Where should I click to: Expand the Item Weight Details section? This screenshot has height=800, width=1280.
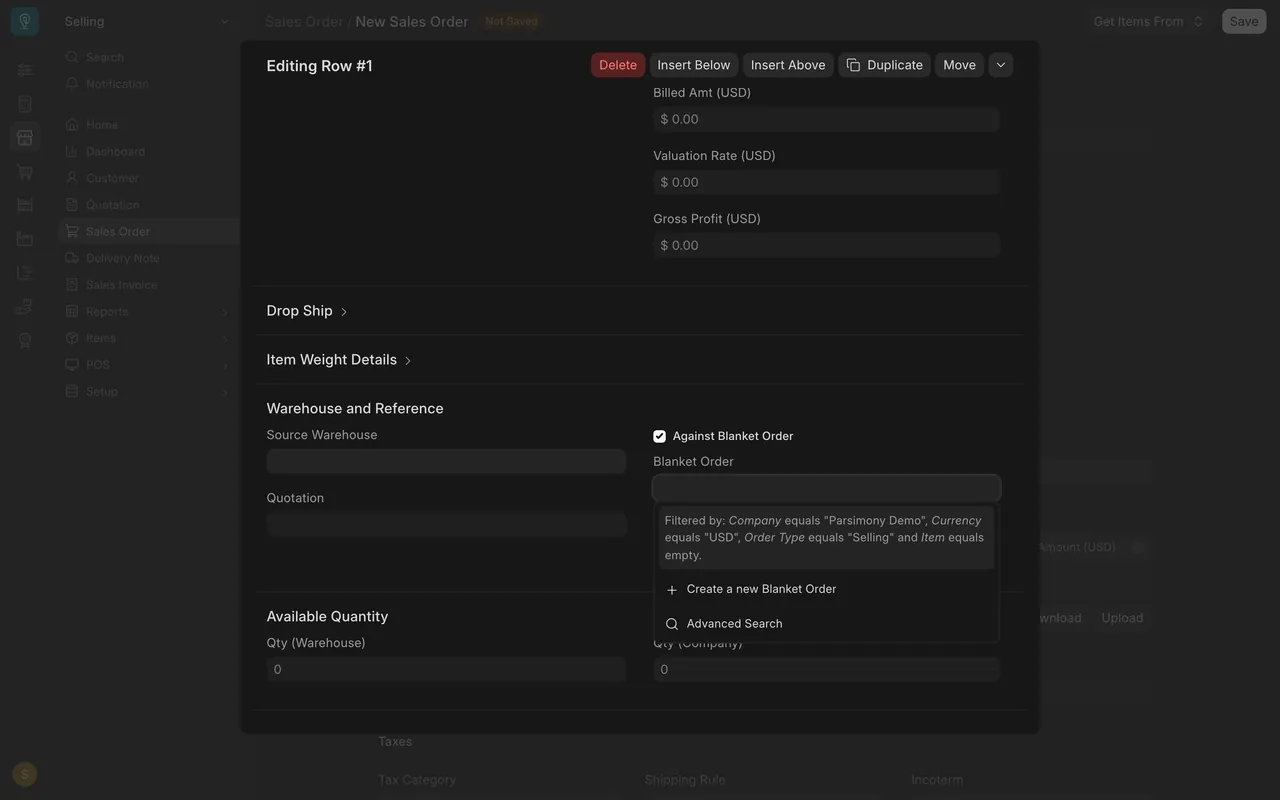(x=339, y=360)
